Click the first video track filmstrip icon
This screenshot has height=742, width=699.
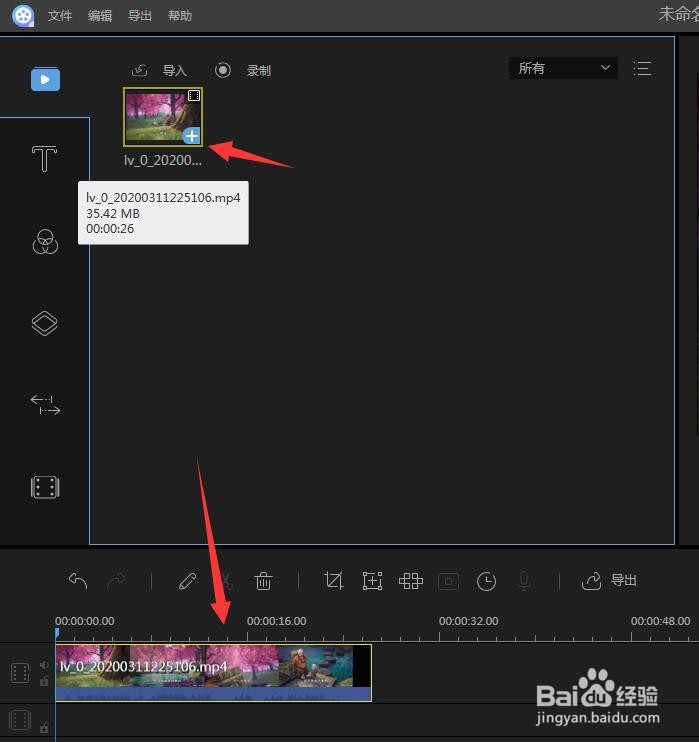click(x=20, y=673)
